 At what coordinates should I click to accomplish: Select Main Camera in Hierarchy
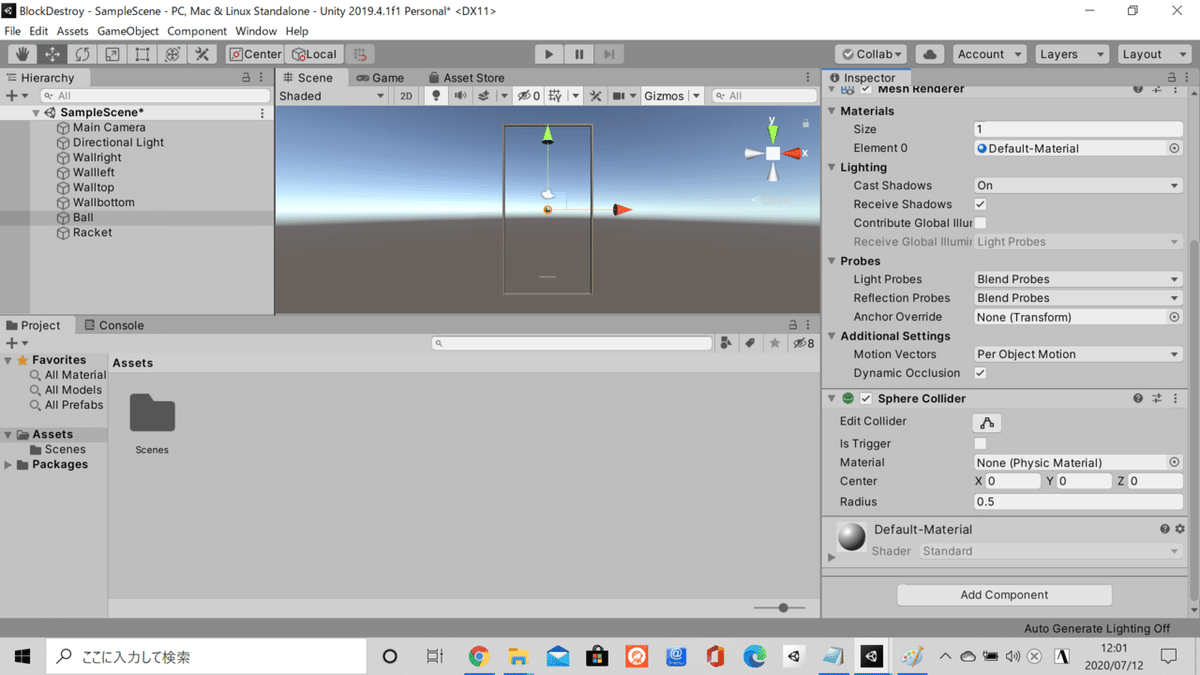[x=109, y=127]
